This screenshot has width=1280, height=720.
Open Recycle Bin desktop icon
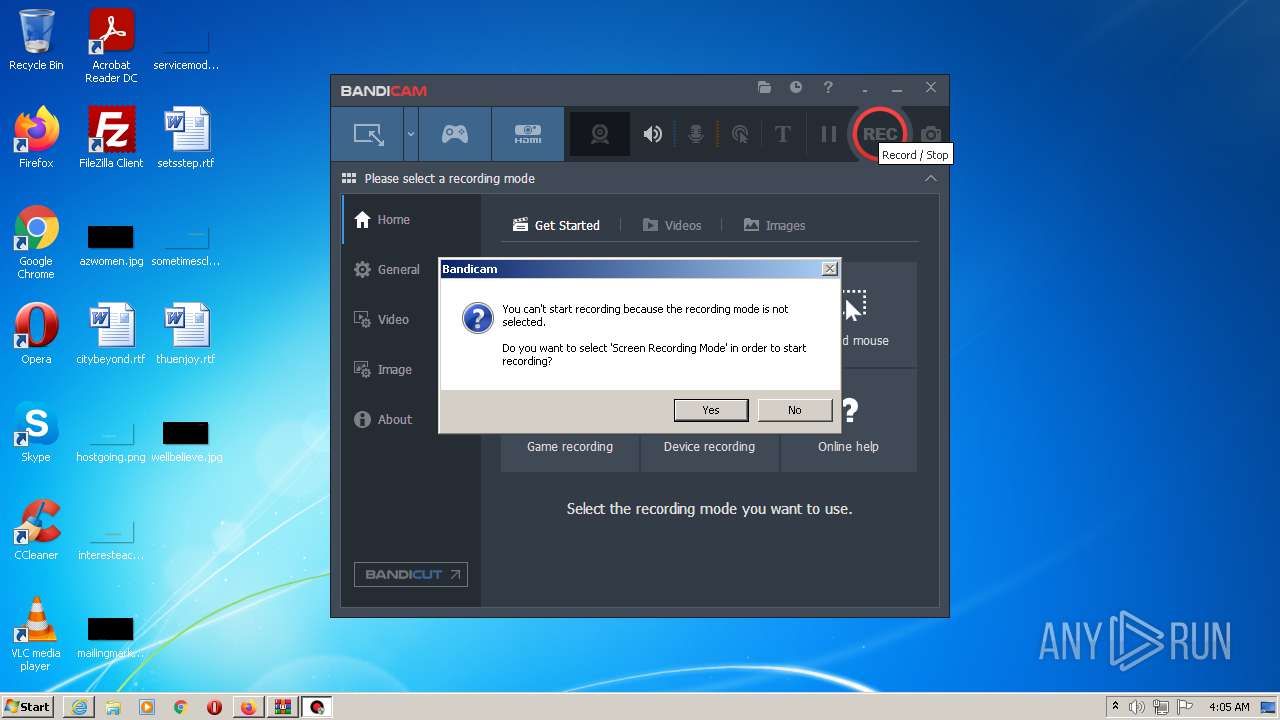(36, 40)
